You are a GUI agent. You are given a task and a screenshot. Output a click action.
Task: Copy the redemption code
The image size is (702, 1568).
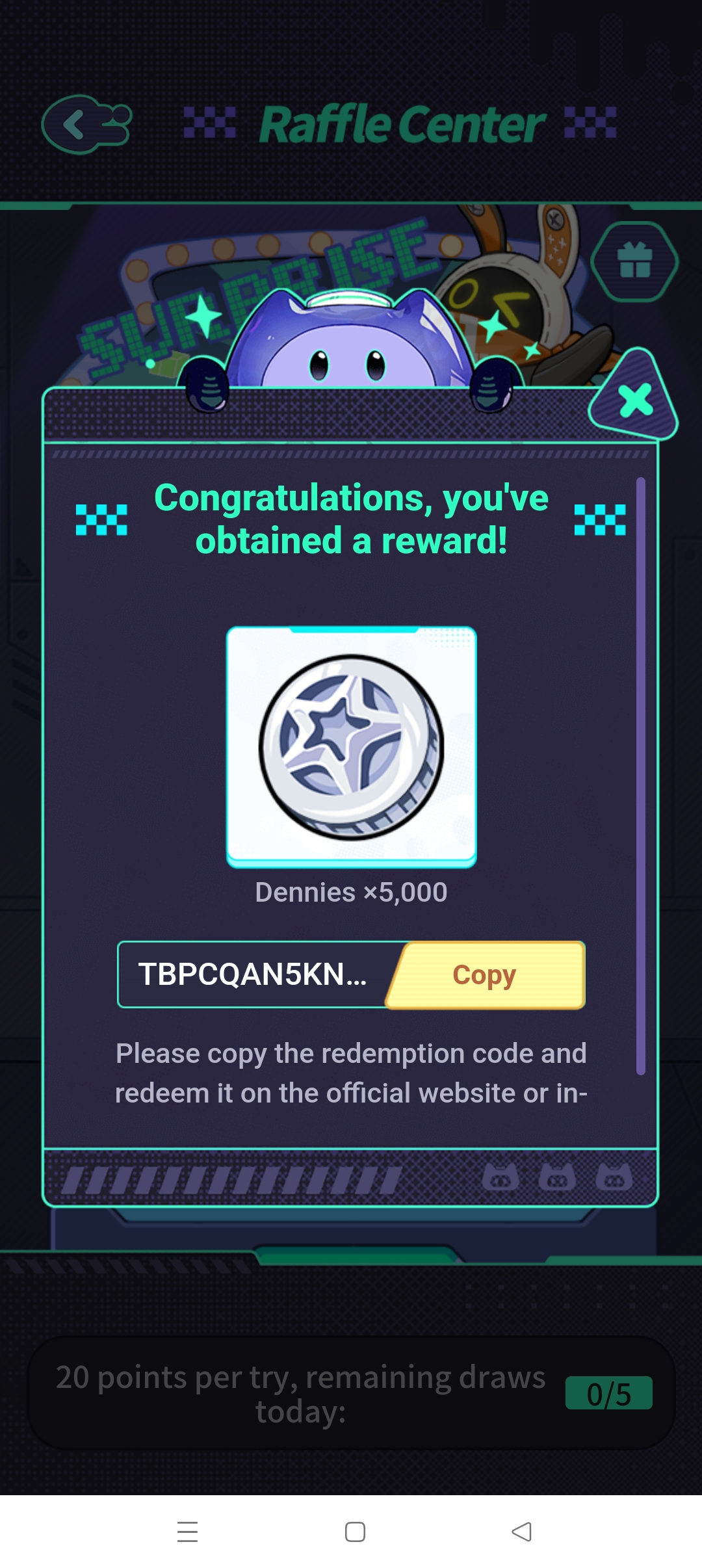(485, 975)
